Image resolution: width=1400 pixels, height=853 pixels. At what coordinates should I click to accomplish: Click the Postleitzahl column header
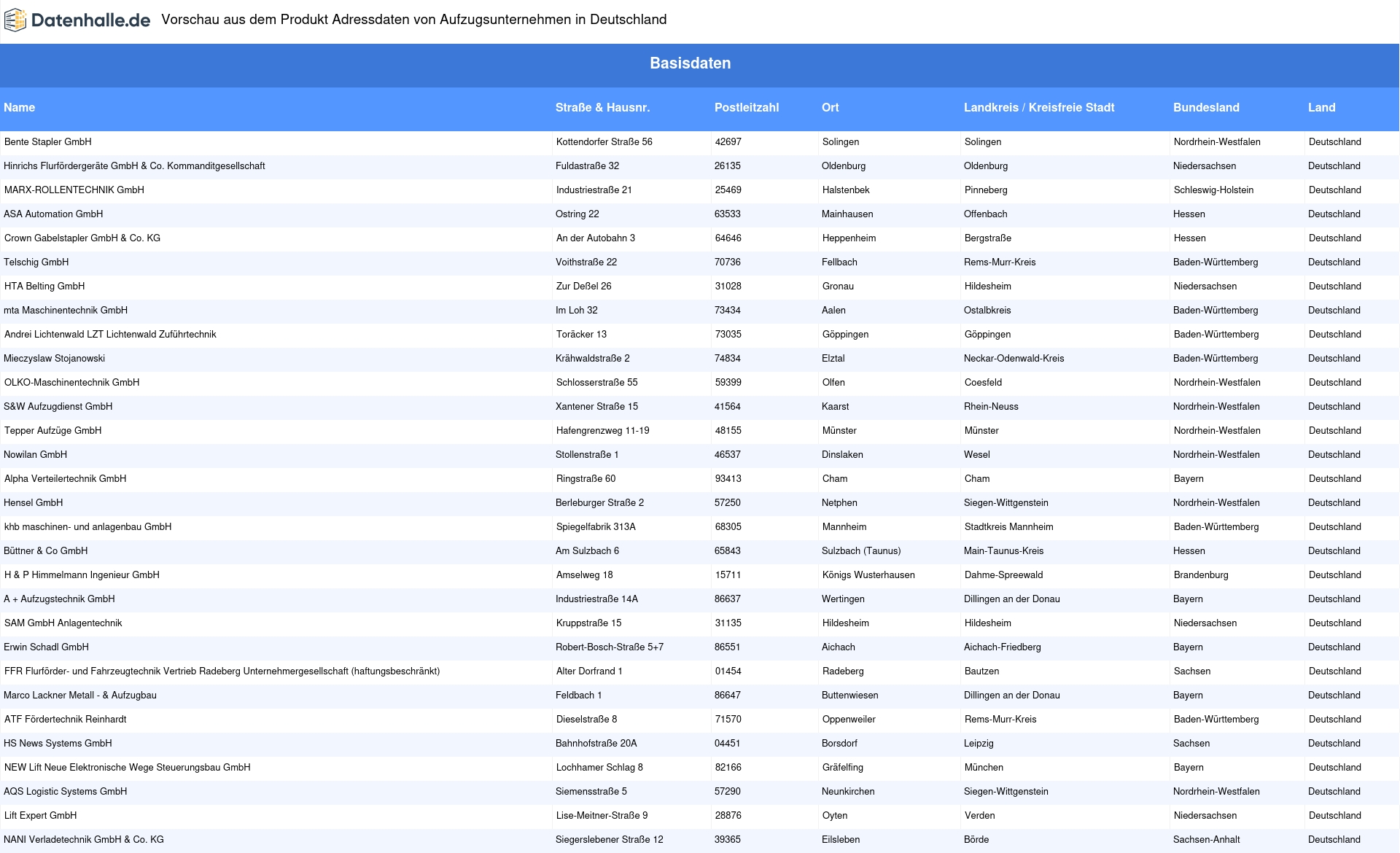click(747, 108)
